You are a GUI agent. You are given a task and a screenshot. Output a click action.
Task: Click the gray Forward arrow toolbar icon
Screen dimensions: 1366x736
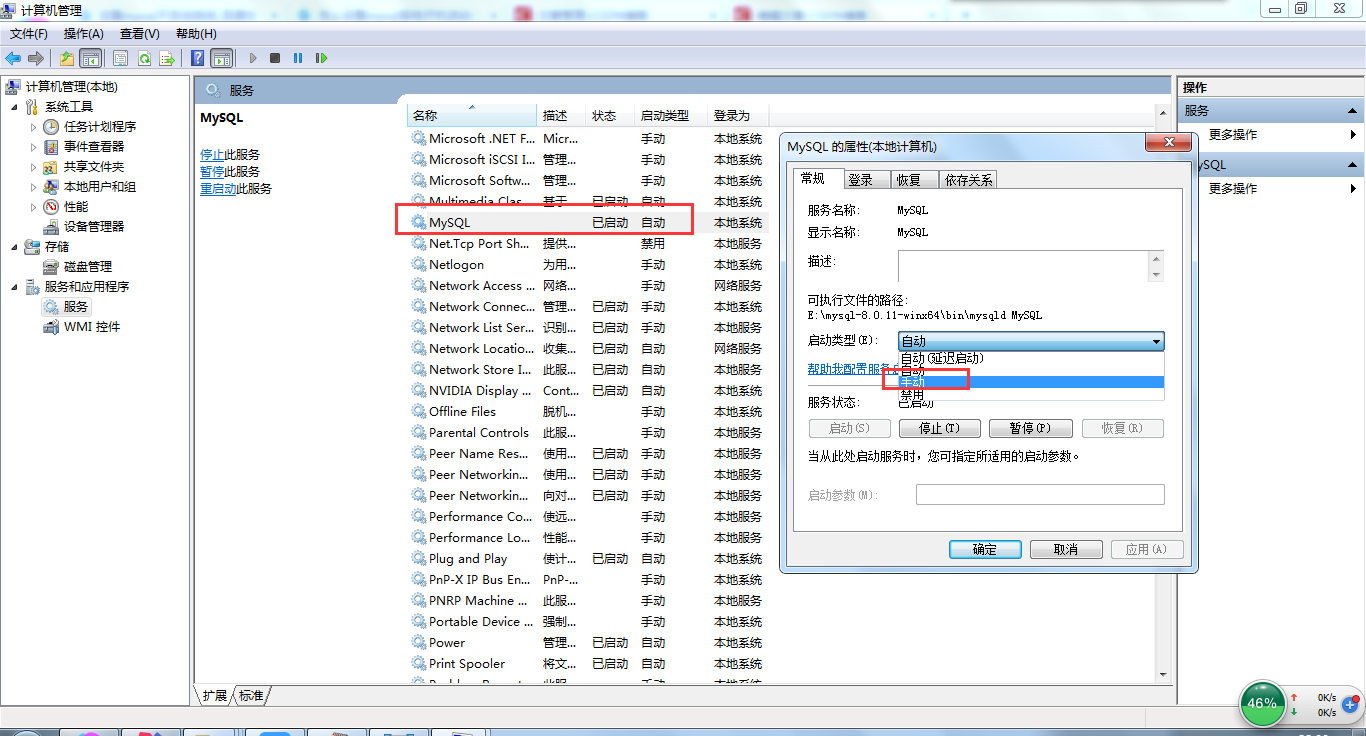click(x=36, y=58)
